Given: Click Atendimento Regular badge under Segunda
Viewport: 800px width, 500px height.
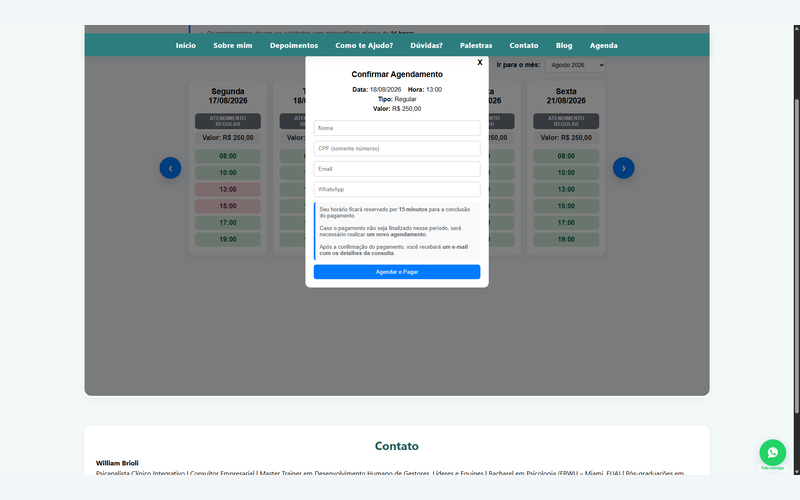Looking at the screenshot, I should click(x=228, y=121).
